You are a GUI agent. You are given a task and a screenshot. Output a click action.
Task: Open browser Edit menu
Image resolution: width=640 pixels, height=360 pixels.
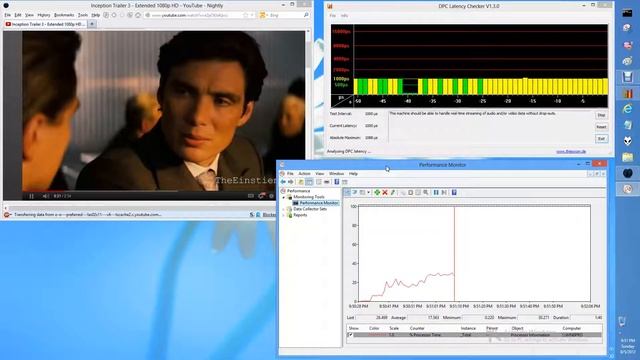18,15
